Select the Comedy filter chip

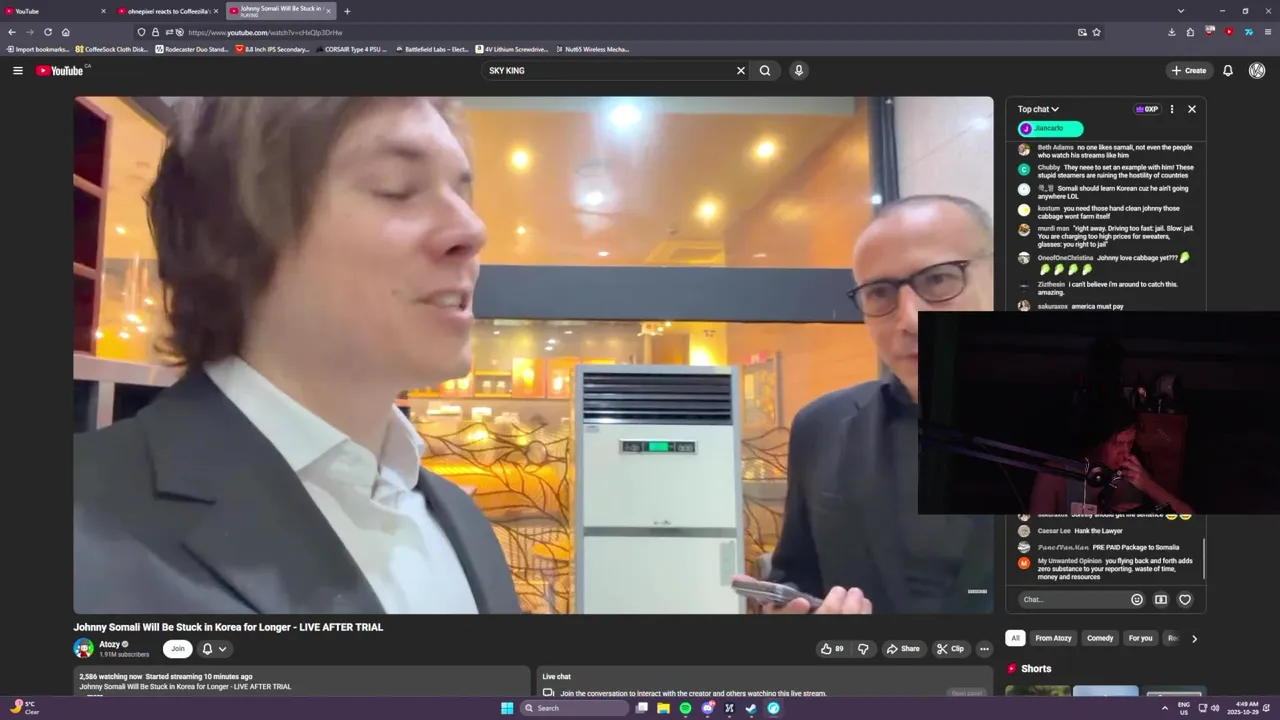[x=1100, y=638]
